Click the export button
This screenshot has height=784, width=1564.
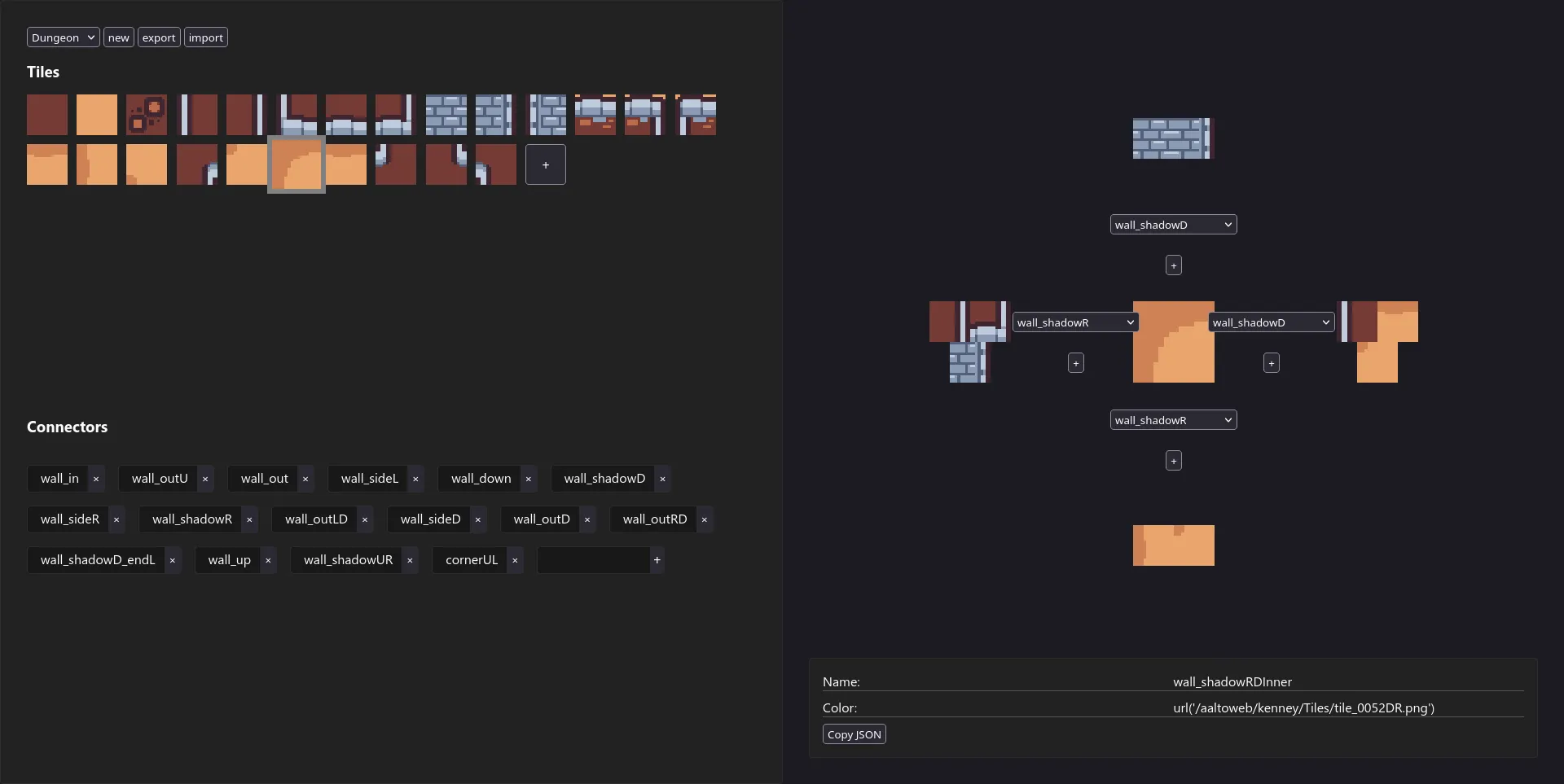(159, 37)
